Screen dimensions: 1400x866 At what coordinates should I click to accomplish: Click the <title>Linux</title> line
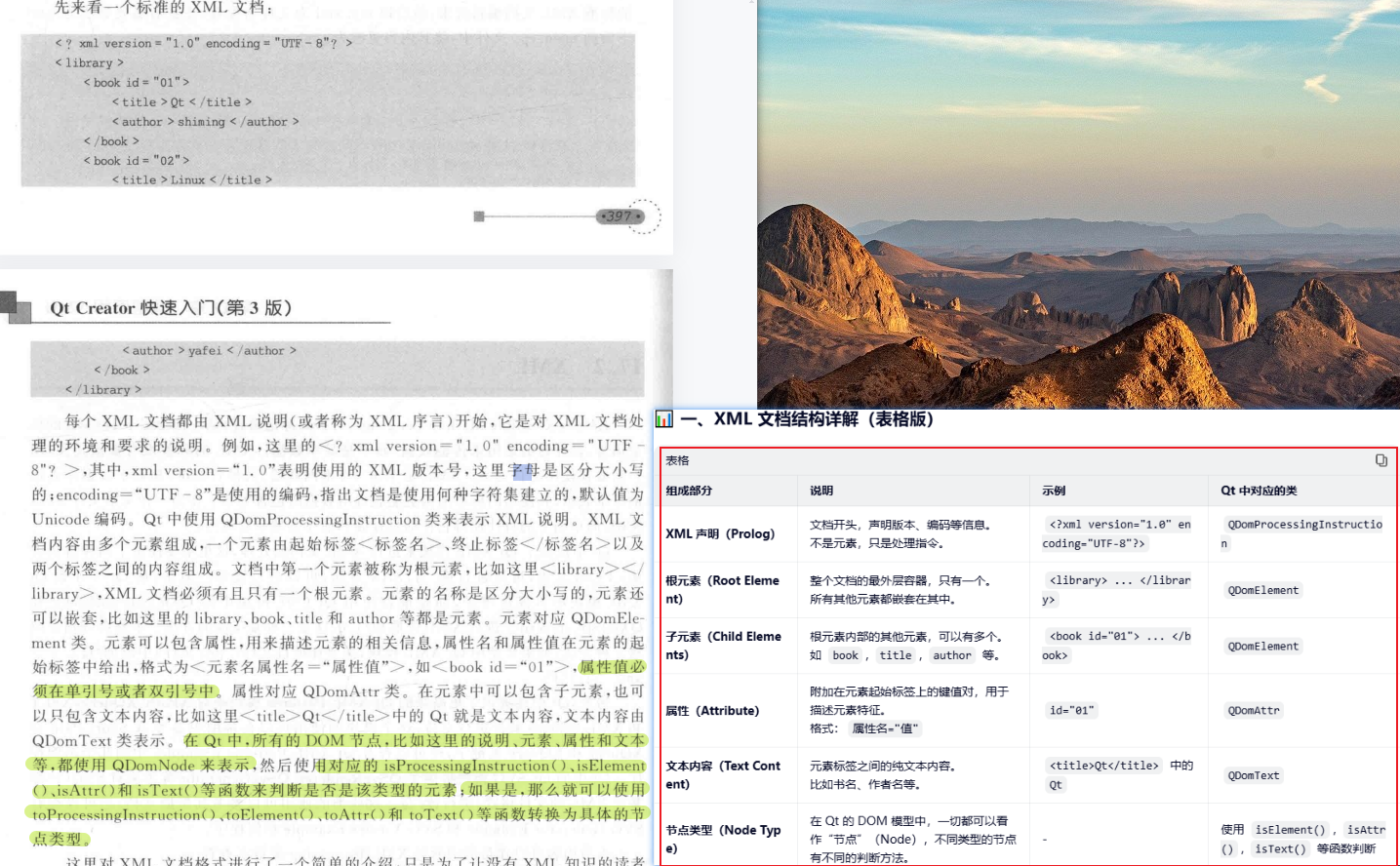click(192, 179)
